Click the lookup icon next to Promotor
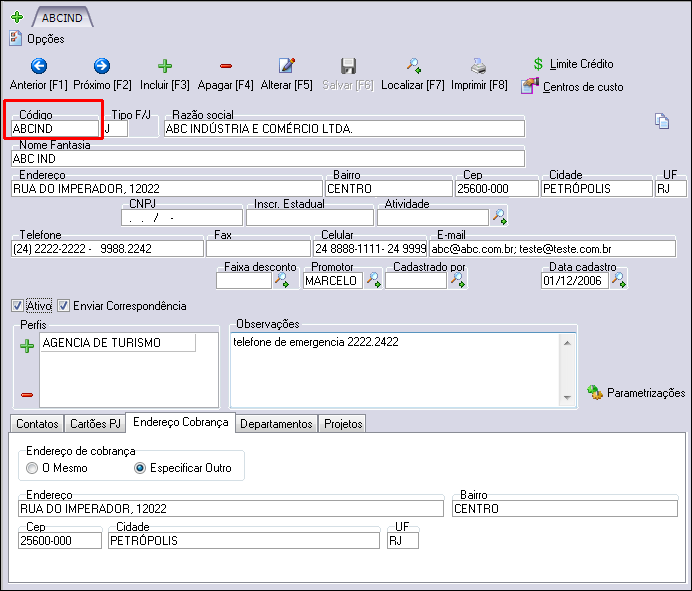692x591 pixels. (373, 280)
